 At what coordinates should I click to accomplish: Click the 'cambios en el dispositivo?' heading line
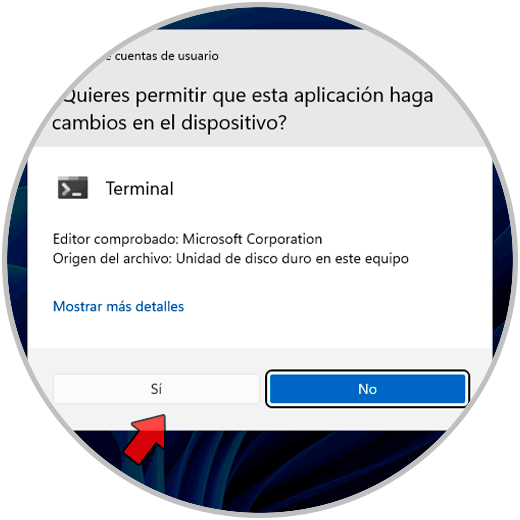tap(169, 123)
